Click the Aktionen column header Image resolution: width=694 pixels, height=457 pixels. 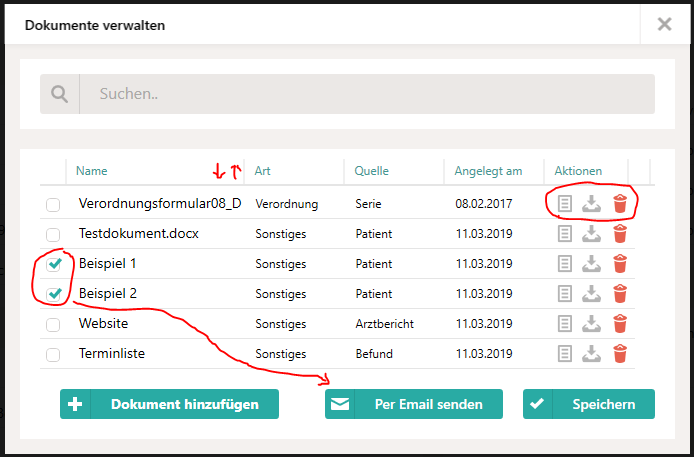click(578, 171)
